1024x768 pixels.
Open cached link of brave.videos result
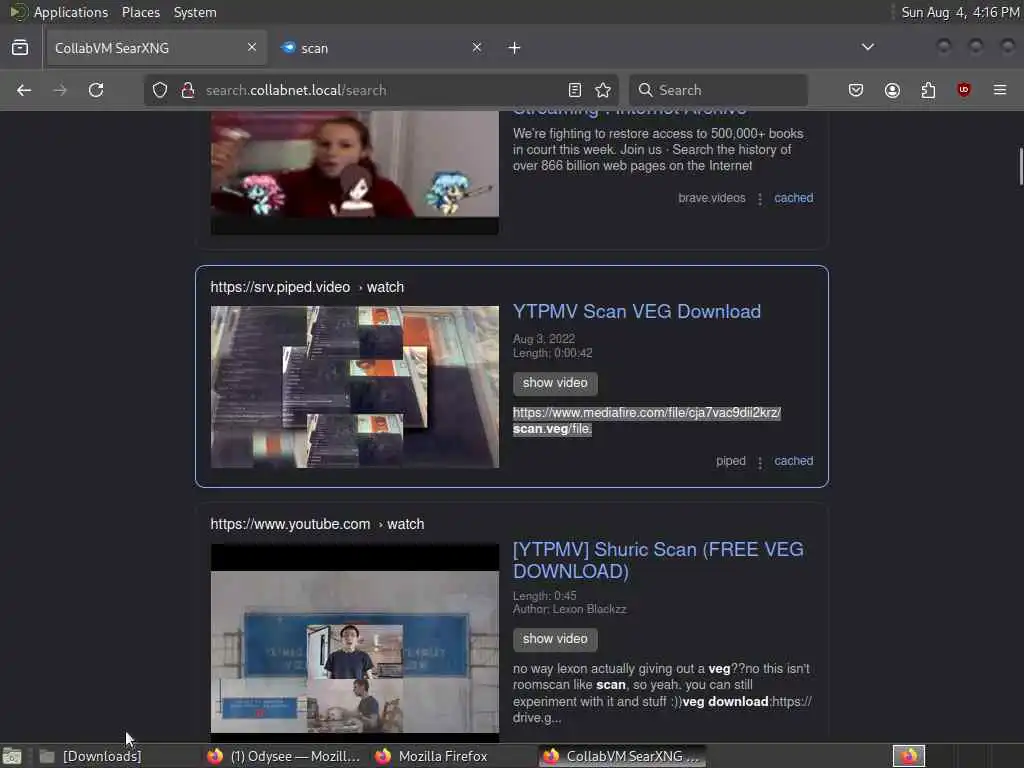[x=793, y=198]
